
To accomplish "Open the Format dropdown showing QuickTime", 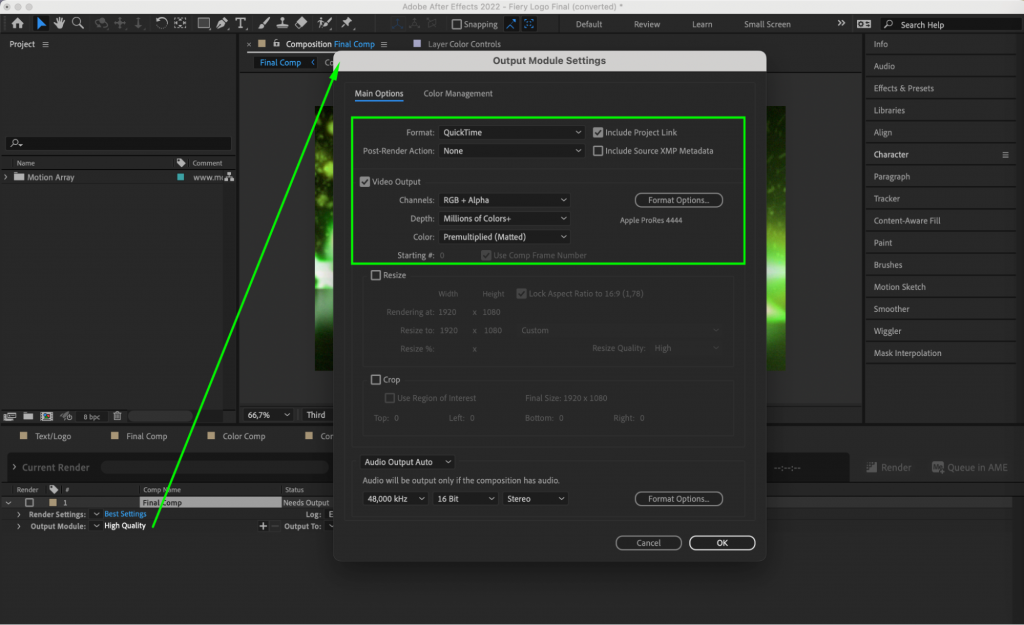I will point(512,131).
